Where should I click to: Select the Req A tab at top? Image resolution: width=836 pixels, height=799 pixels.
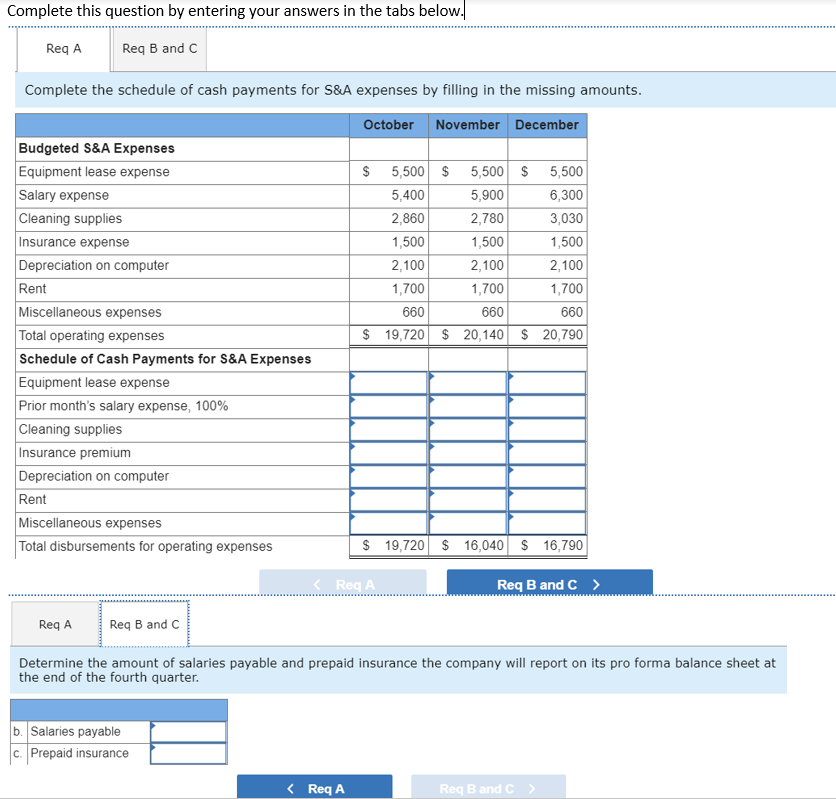pyautogui.click(x=62, y=48)
